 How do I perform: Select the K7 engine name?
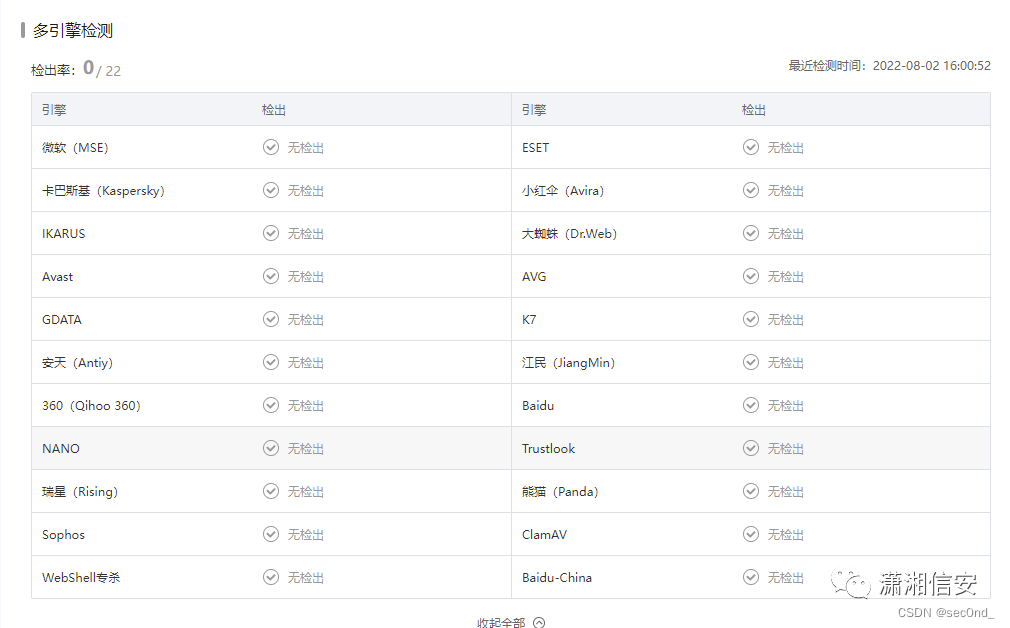(529, 319)
